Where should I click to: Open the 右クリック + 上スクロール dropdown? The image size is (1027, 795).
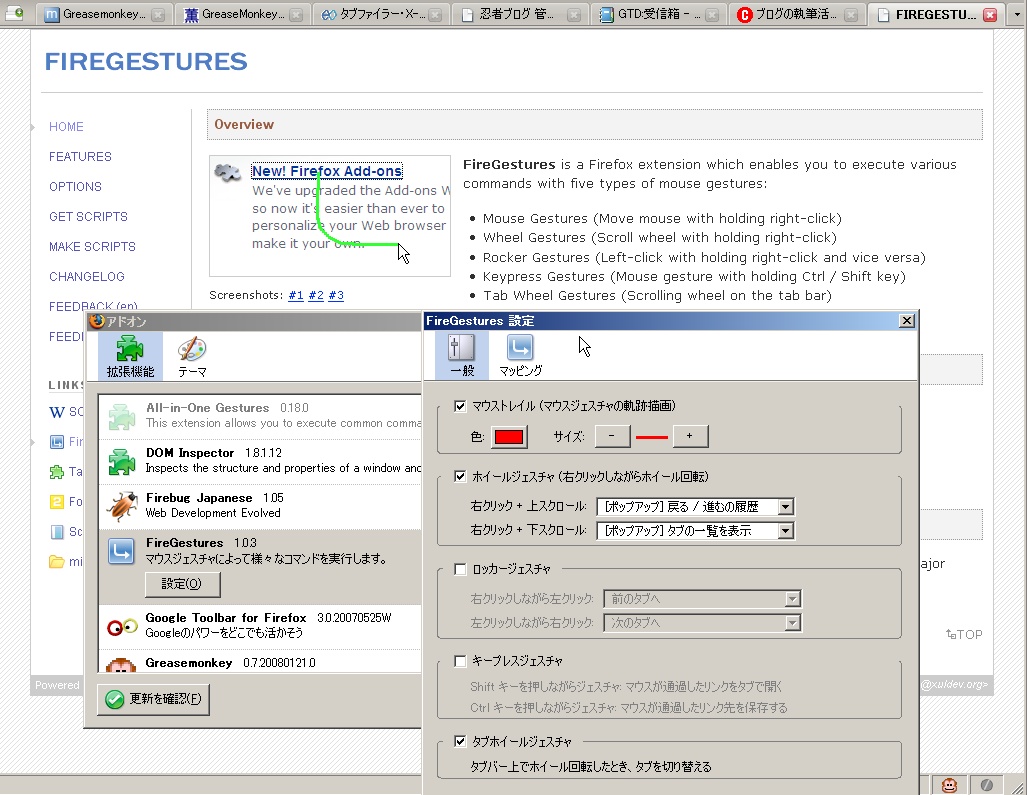[696, 506]
